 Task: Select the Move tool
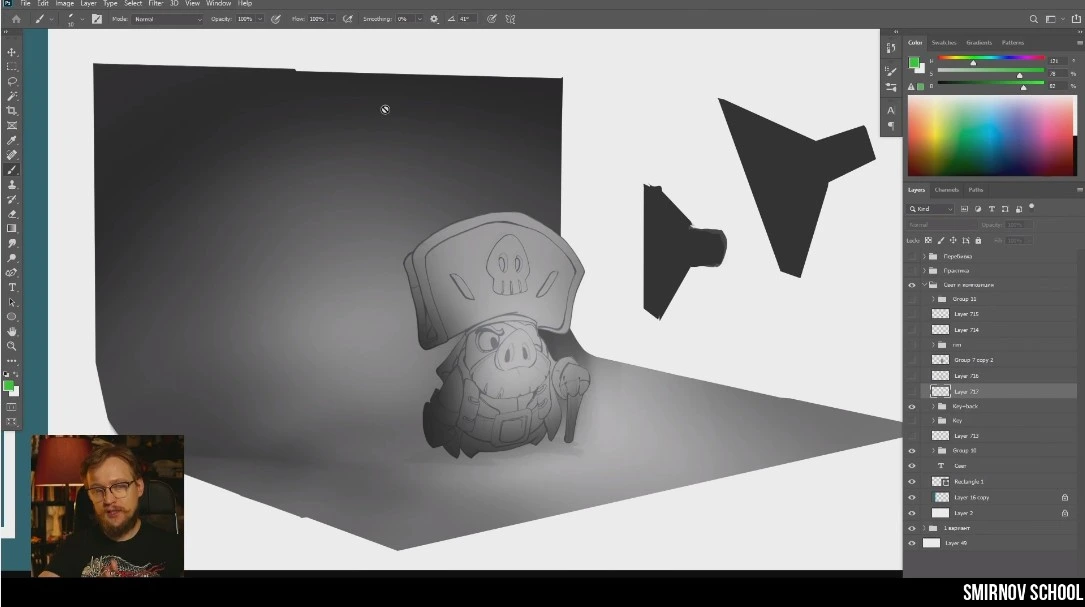pyautogui.click(x=12, y=52)
